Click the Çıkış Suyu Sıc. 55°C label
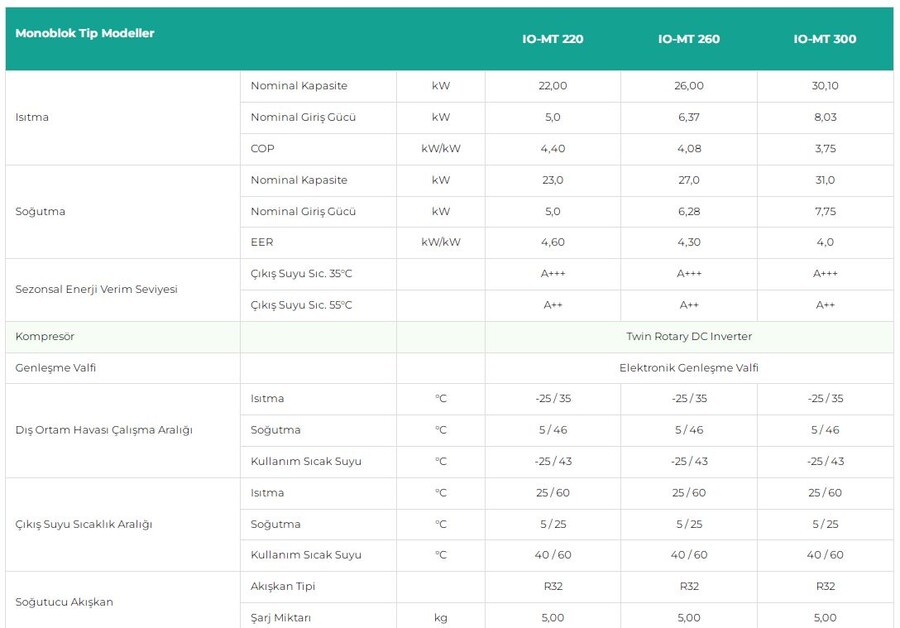 [301, 305]
